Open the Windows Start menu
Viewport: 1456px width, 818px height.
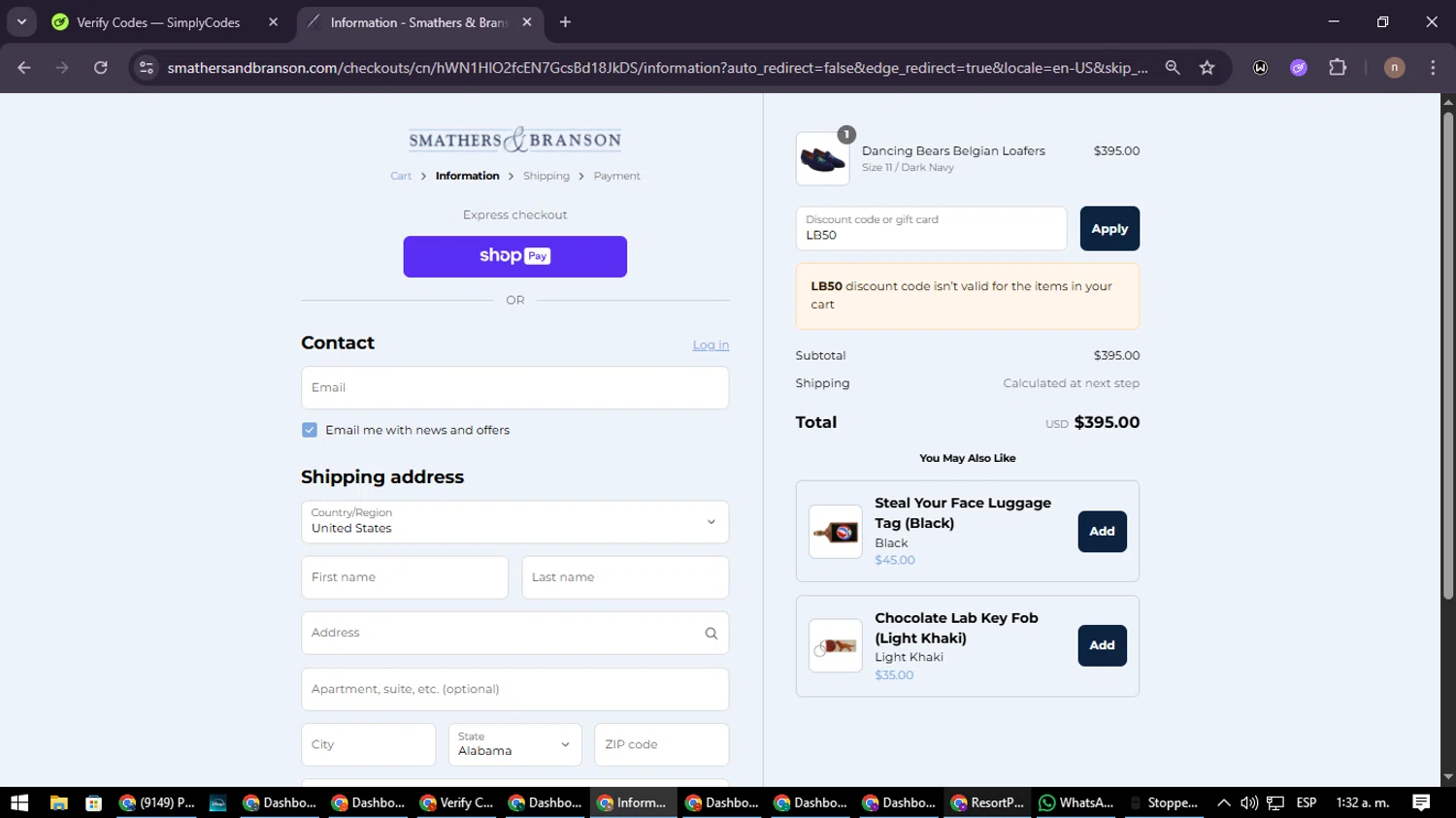tap(19, 802)
